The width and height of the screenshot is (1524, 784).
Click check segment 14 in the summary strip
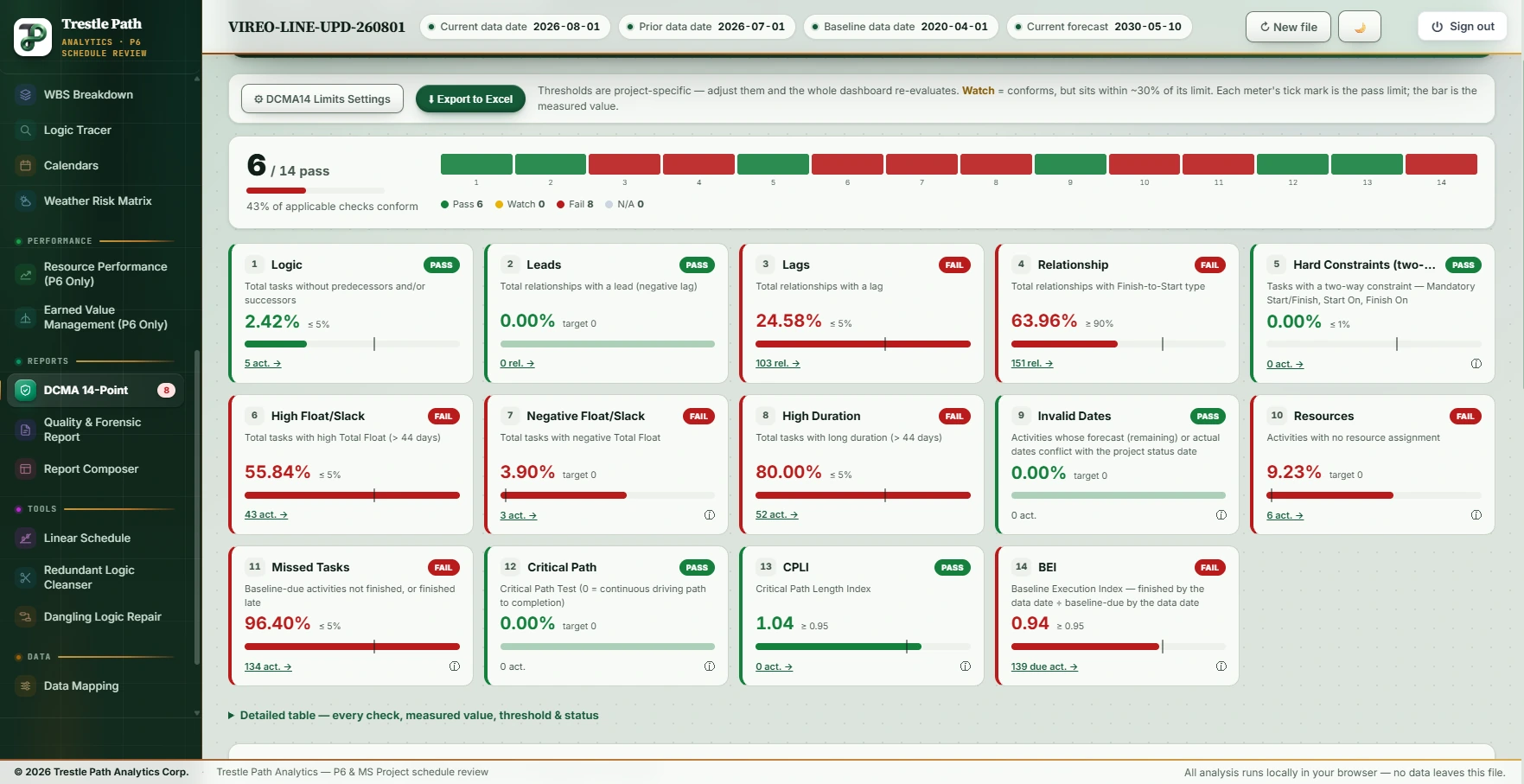click(x=1441, y=164)
